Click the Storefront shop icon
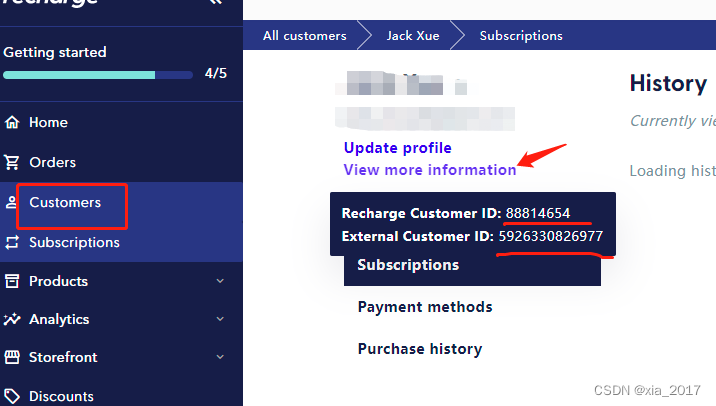 [12, 357]
